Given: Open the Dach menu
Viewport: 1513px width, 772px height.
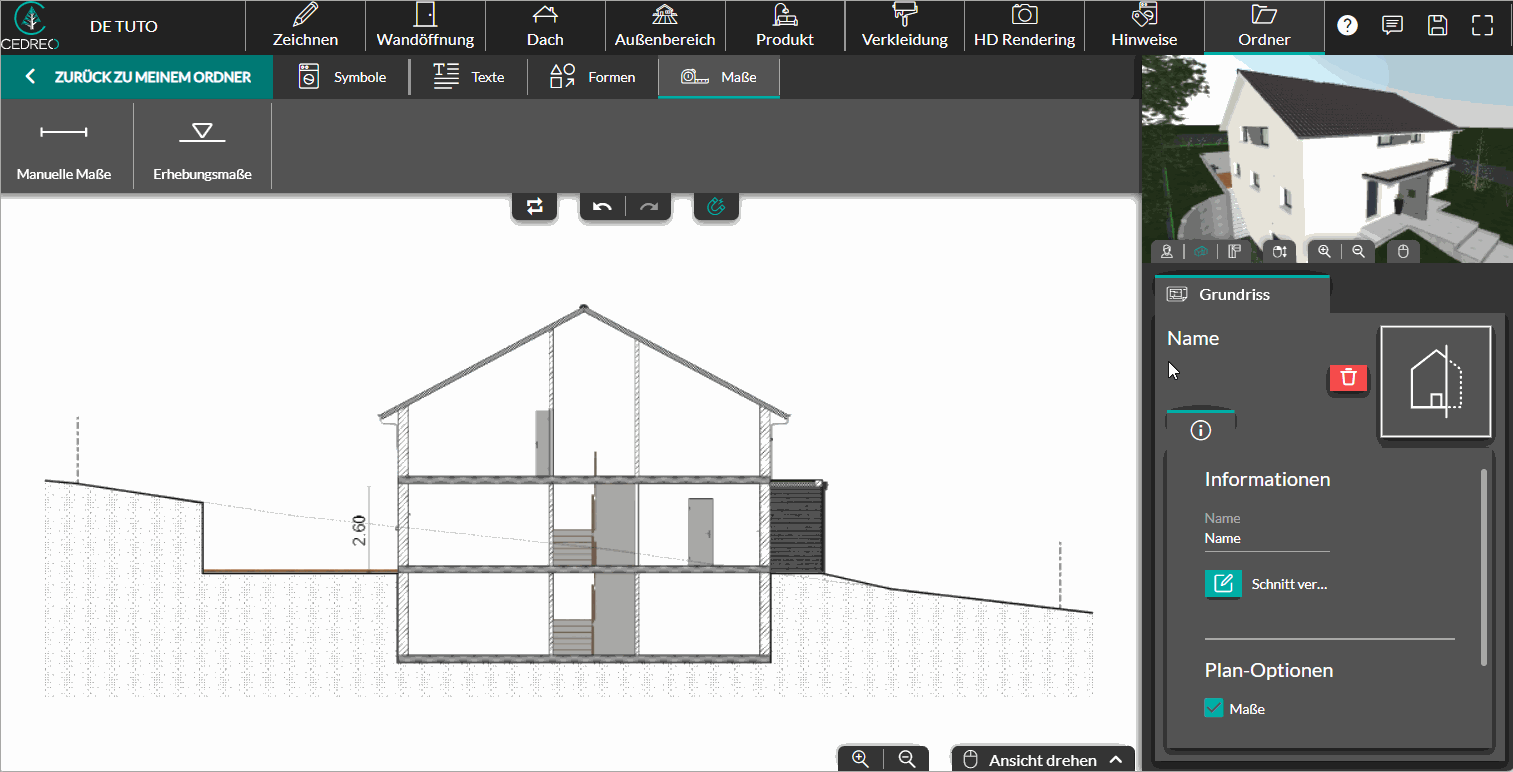Looking at the screenshot, I should click(x=545, y=27).
